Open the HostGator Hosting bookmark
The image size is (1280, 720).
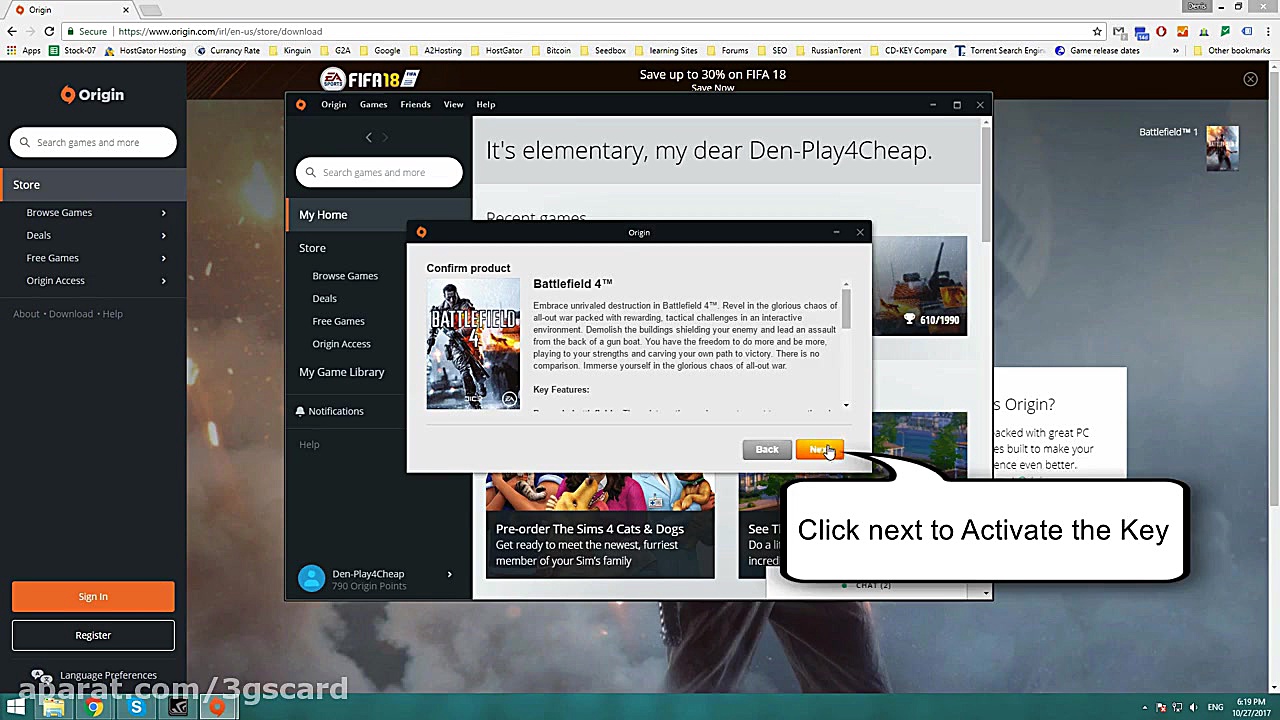click(x=145, y=51)
